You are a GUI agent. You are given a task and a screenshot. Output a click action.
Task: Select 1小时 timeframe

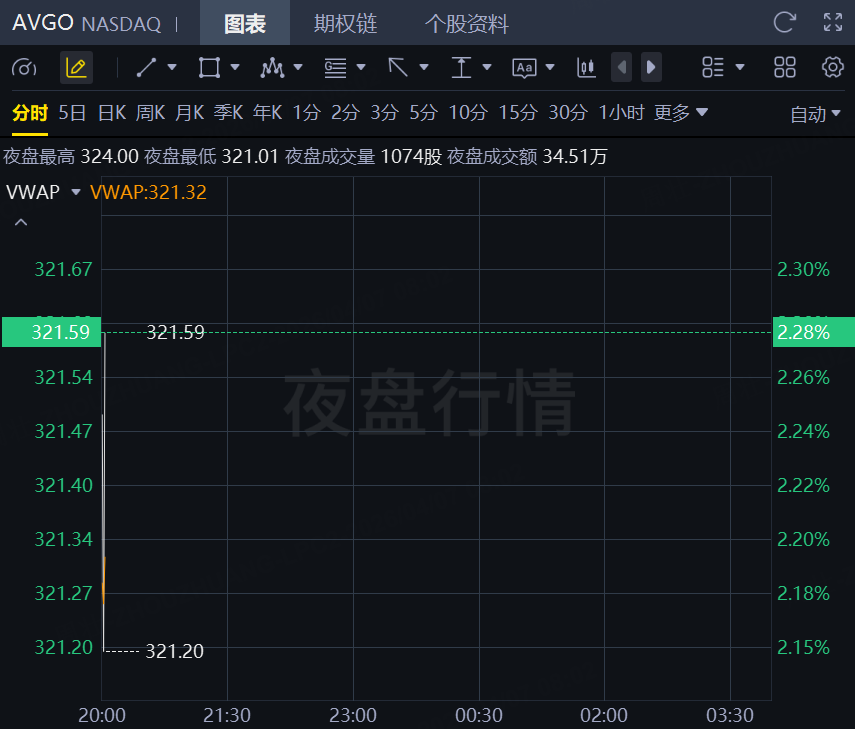click(621, 113)
